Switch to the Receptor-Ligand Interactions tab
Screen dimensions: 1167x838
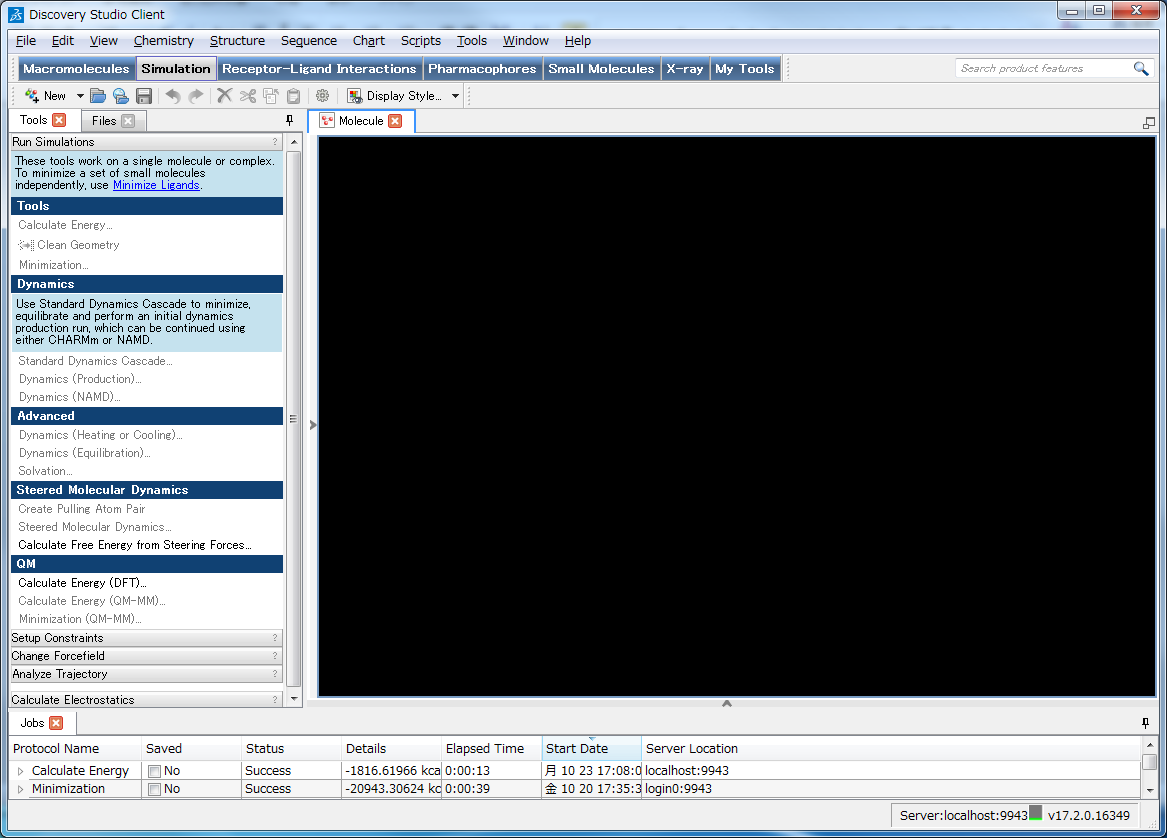319,69
